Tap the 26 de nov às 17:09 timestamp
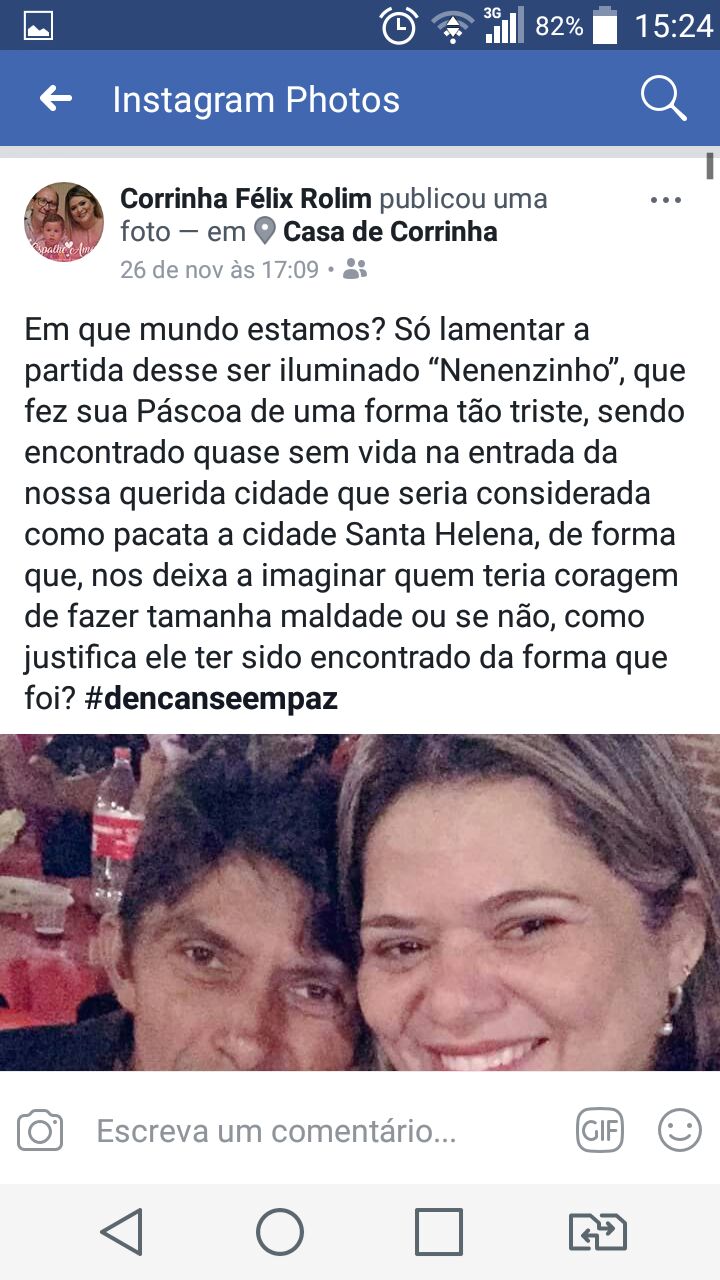720x1280 pixels. 219,269
